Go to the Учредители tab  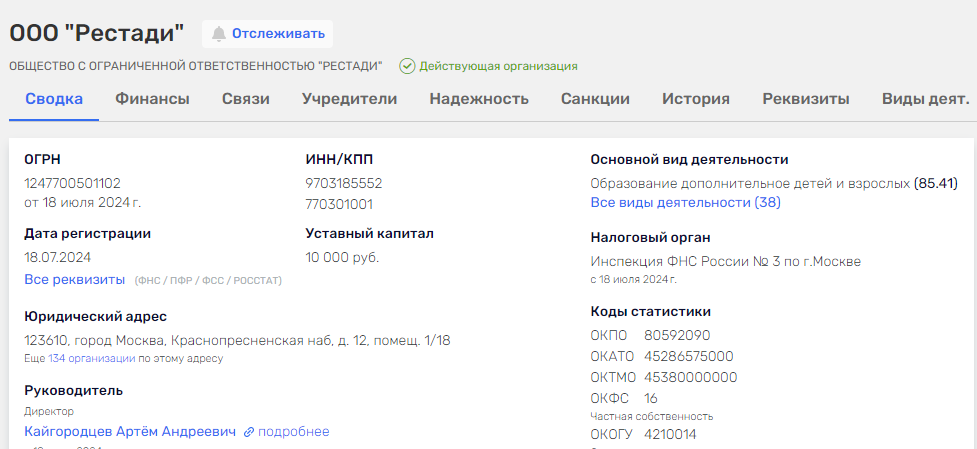[x=350, y=98]
